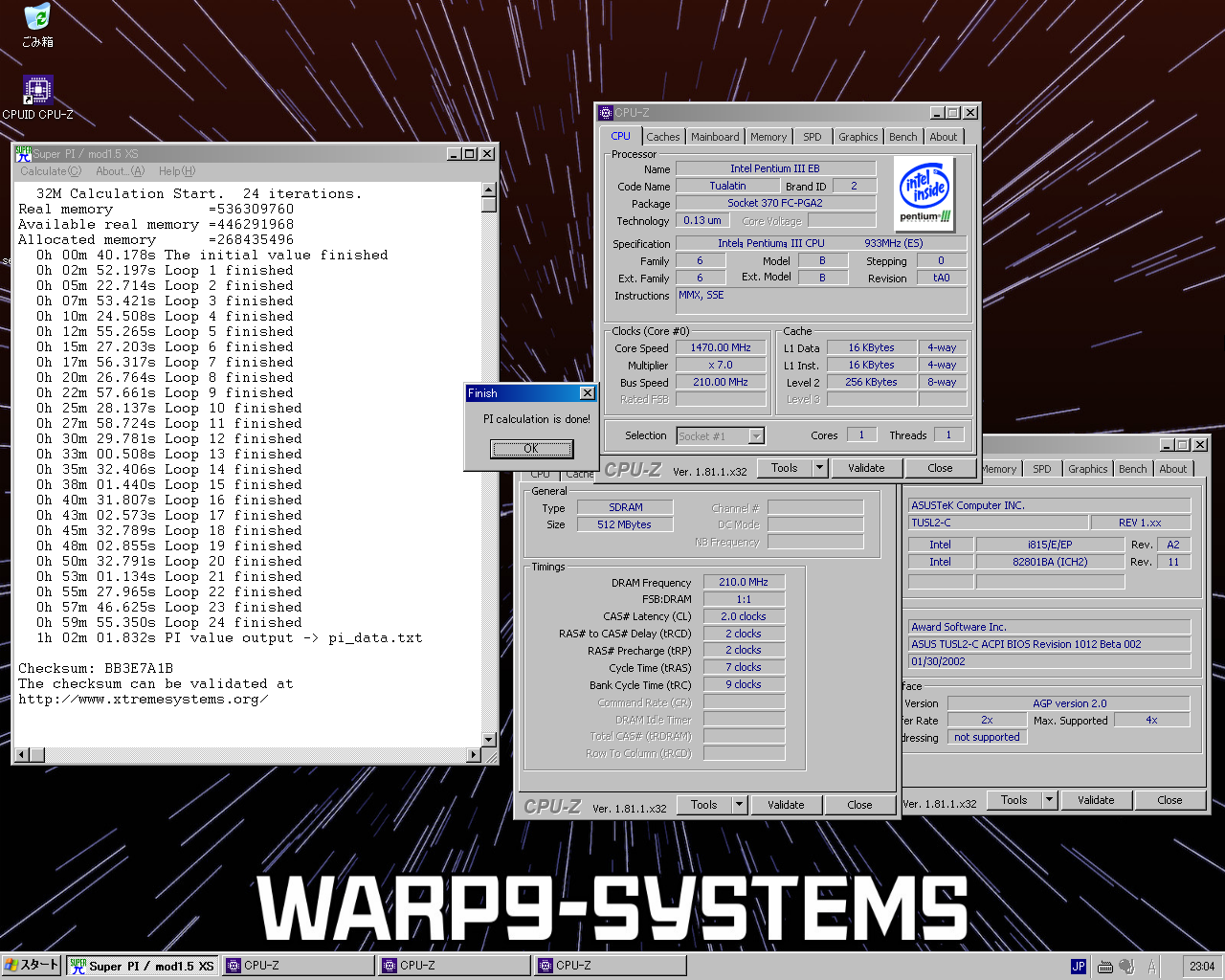Open the Calculate menu in Super PI
Screen dimensions: 1225x980
coord(51,171)
